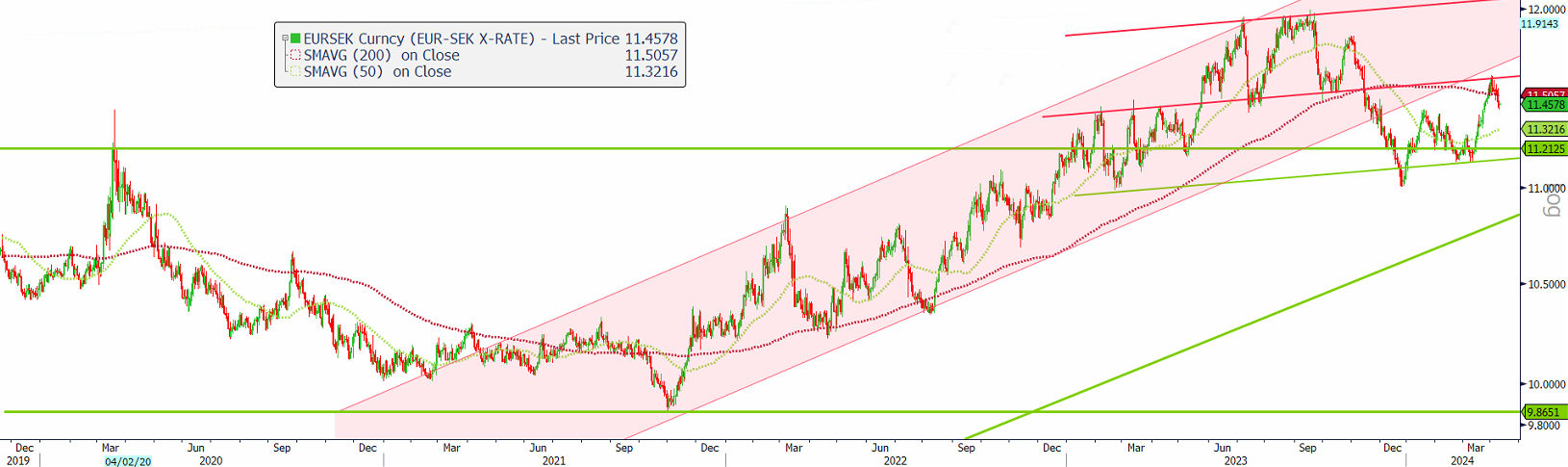This screenshot has height=467, width=1568.
Task: Click the highlighted 04/02/20 date marker
Action: tap(128, 461)
